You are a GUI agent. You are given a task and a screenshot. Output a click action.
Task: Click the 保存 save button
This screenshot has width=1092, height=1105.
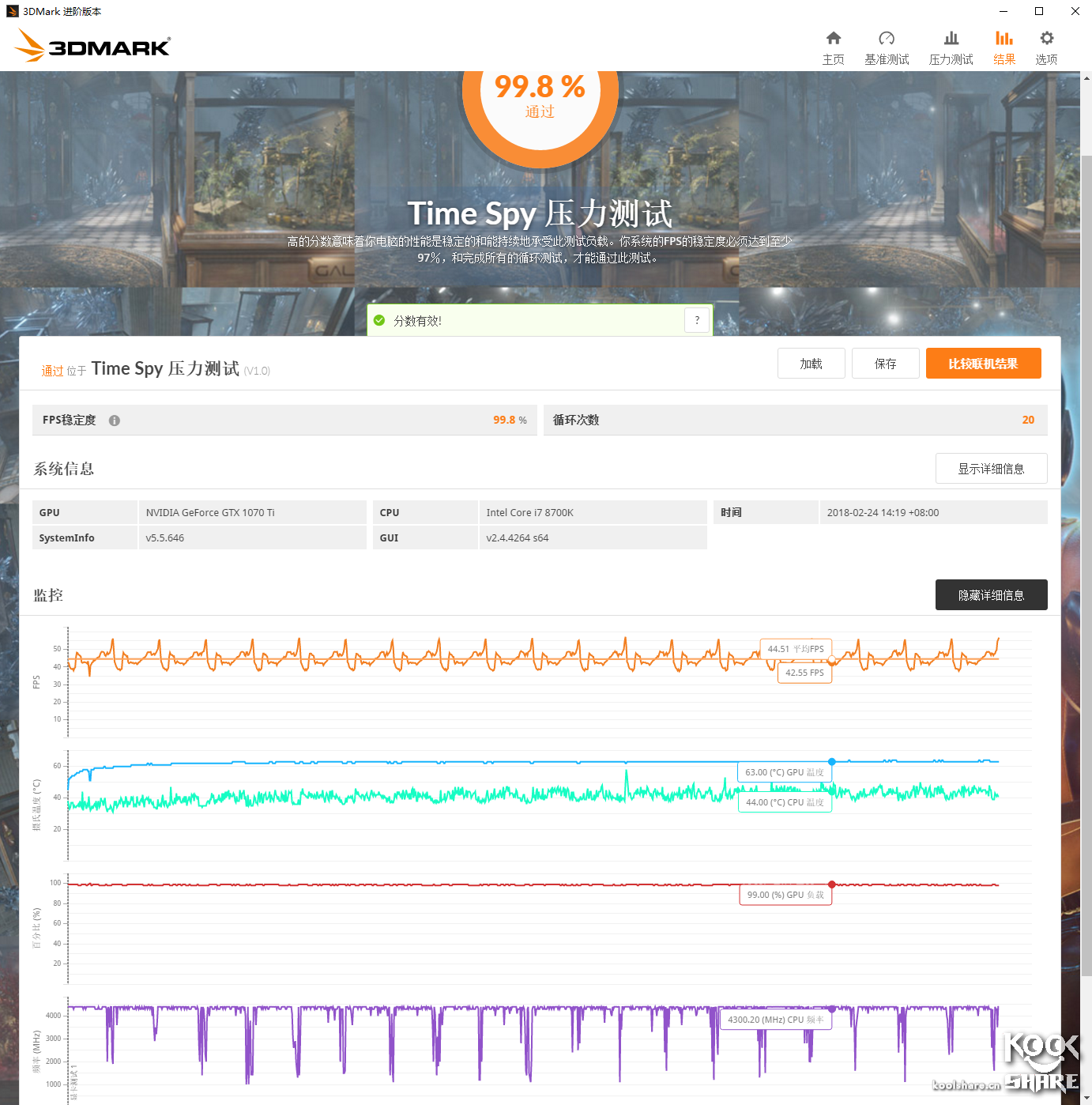point(886,364)
